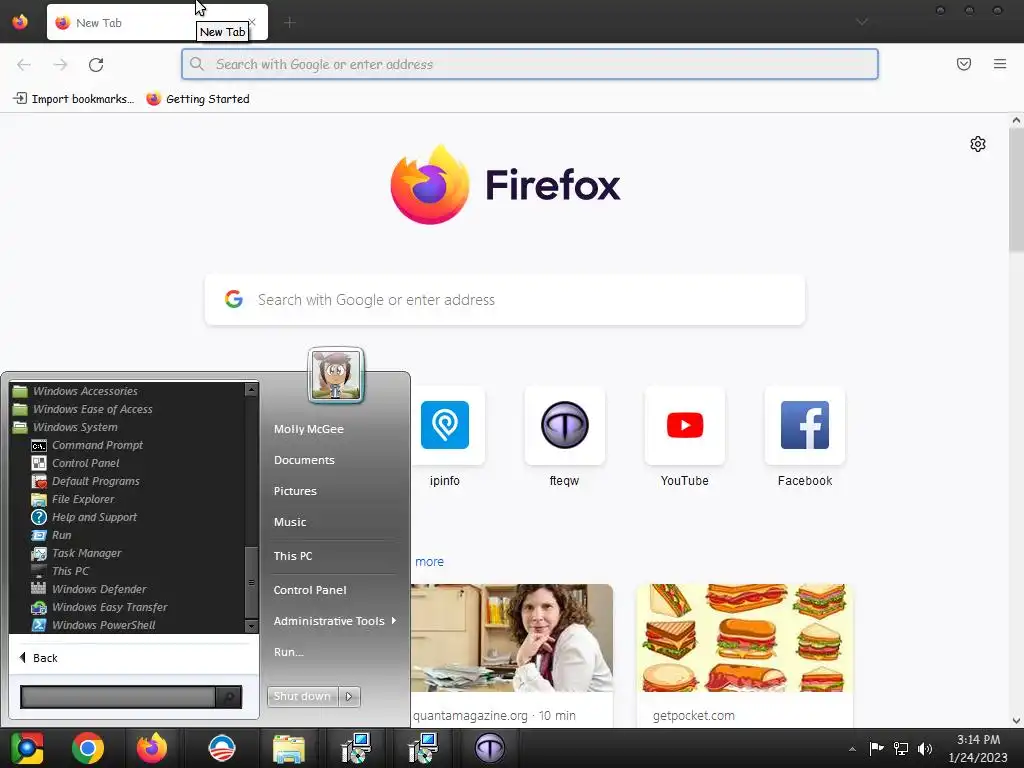The image size is (1024, 768).
Task: Open shut down options arrow
Action: click(x=349, y=697)
